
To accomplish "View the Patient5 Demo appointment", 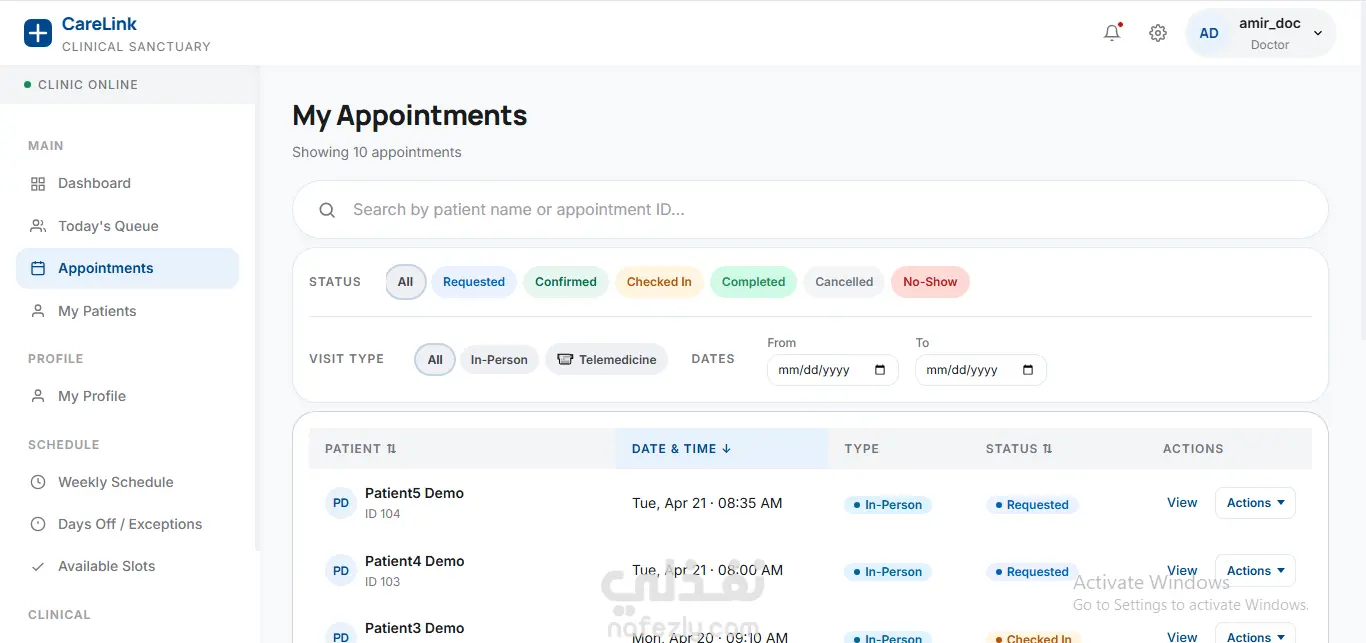I will point(1182,503).
